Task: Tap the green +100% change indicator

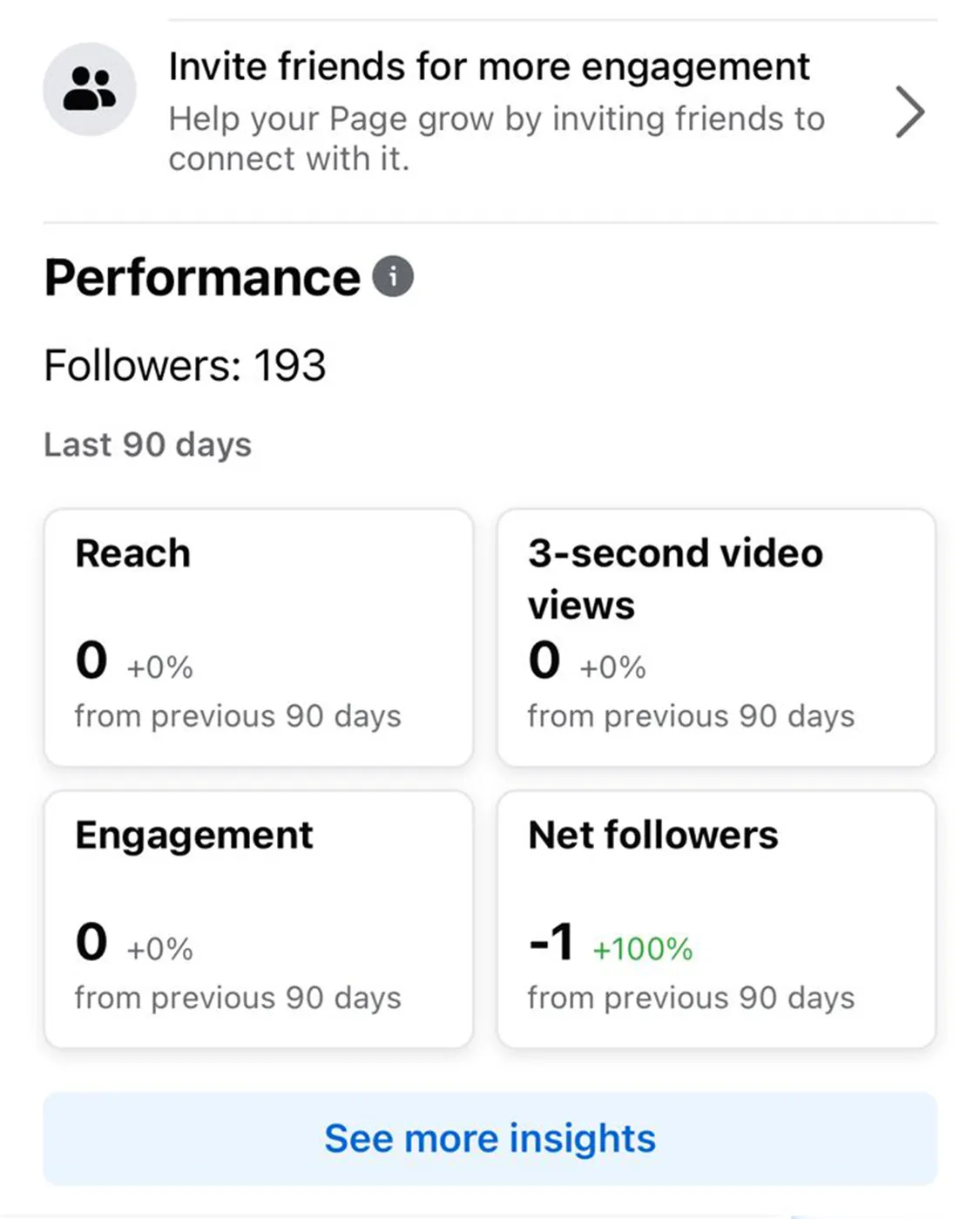Action: [643, 948]
